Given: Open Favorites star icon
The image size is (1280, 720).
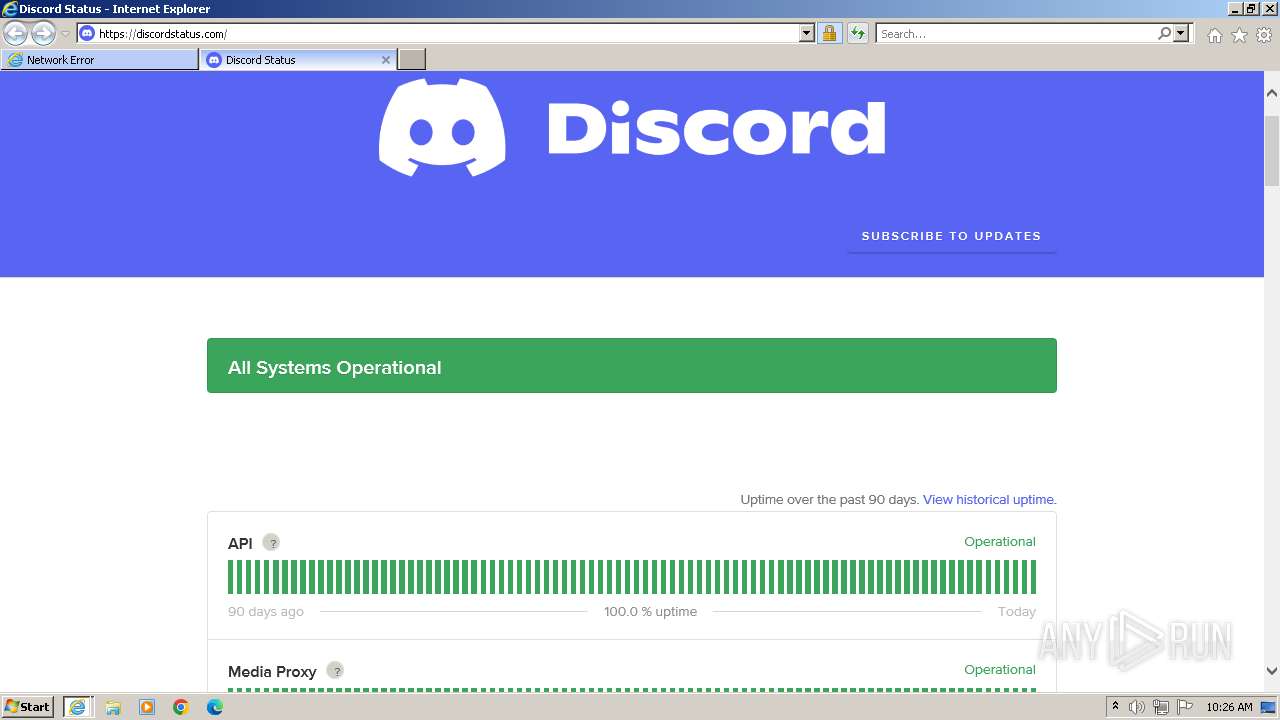Looking at the screenshot, I should 1239,35.
